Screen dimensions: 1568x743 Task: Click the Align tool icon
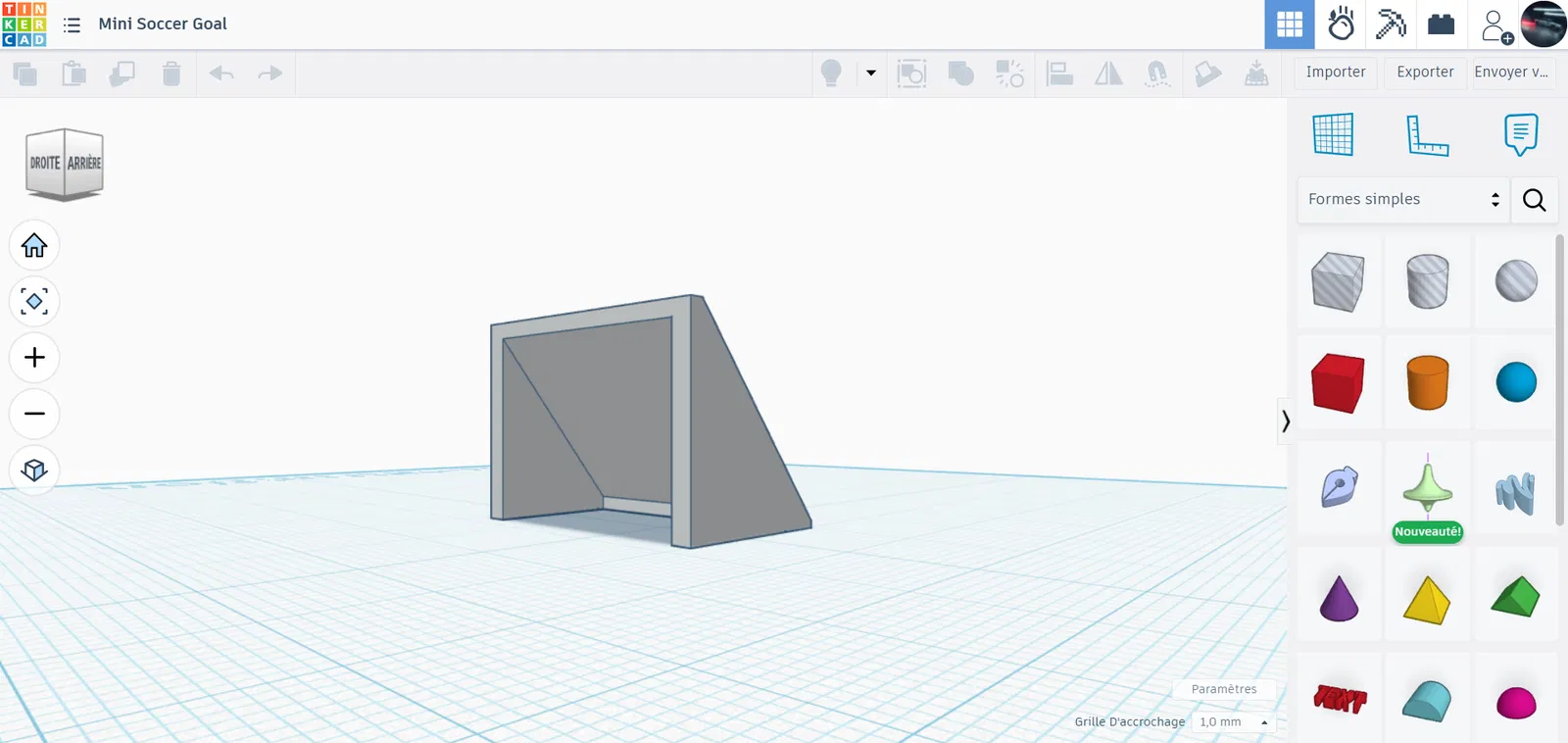coord(1059,74)
